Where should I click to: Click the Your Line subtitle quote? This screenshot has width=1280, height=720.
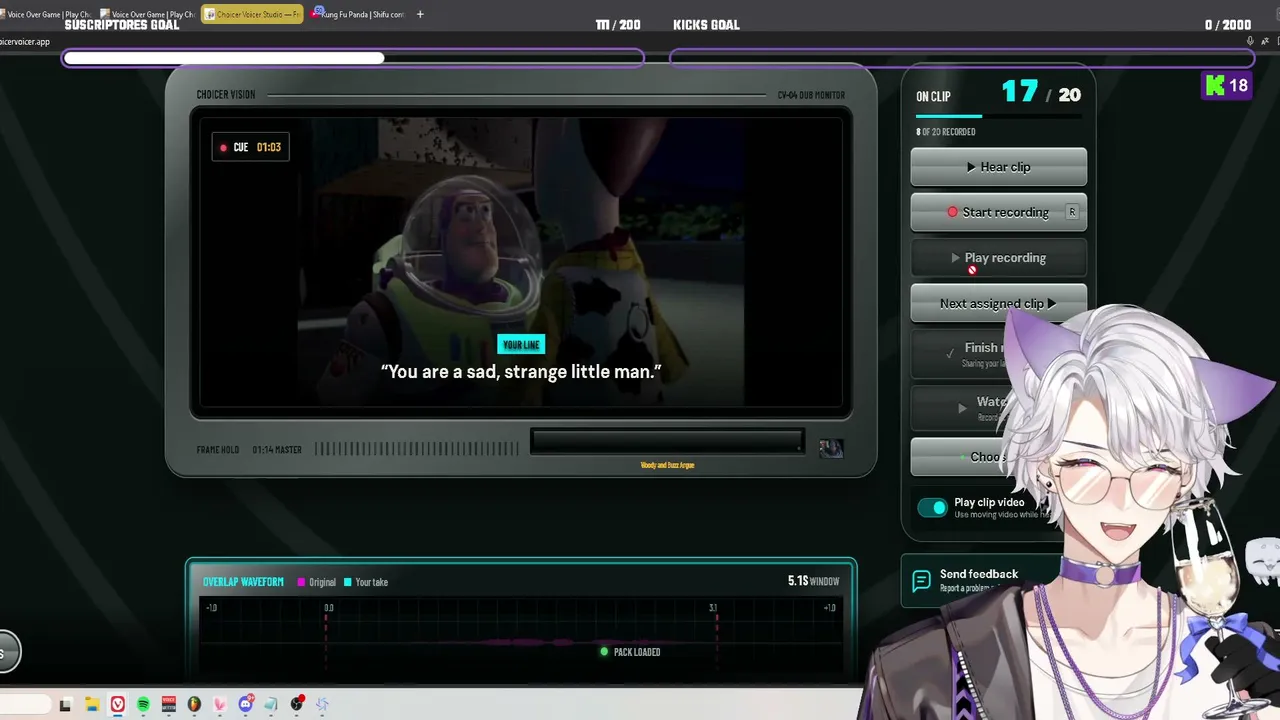(x=521, y=372)
